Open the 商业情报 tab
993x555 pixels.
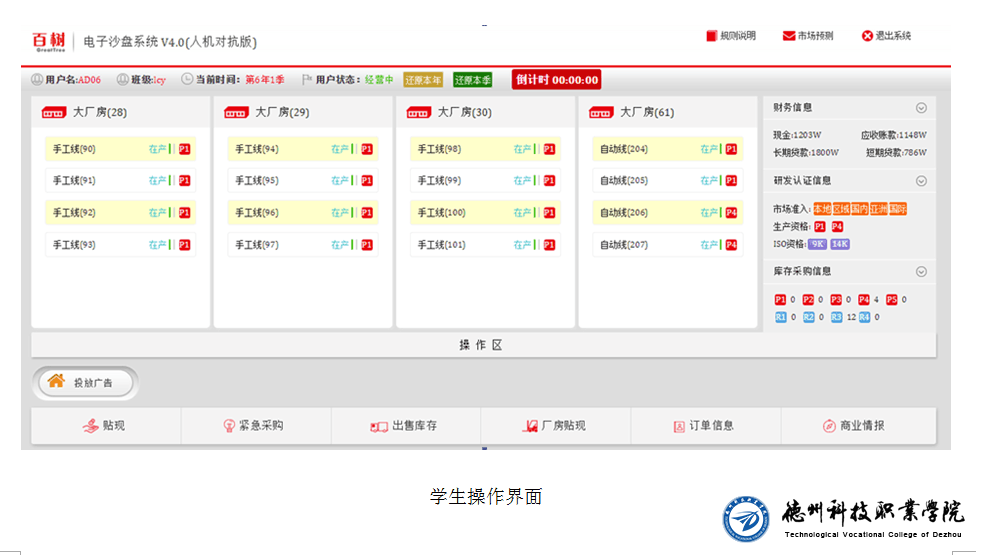[x=856, y=426]
